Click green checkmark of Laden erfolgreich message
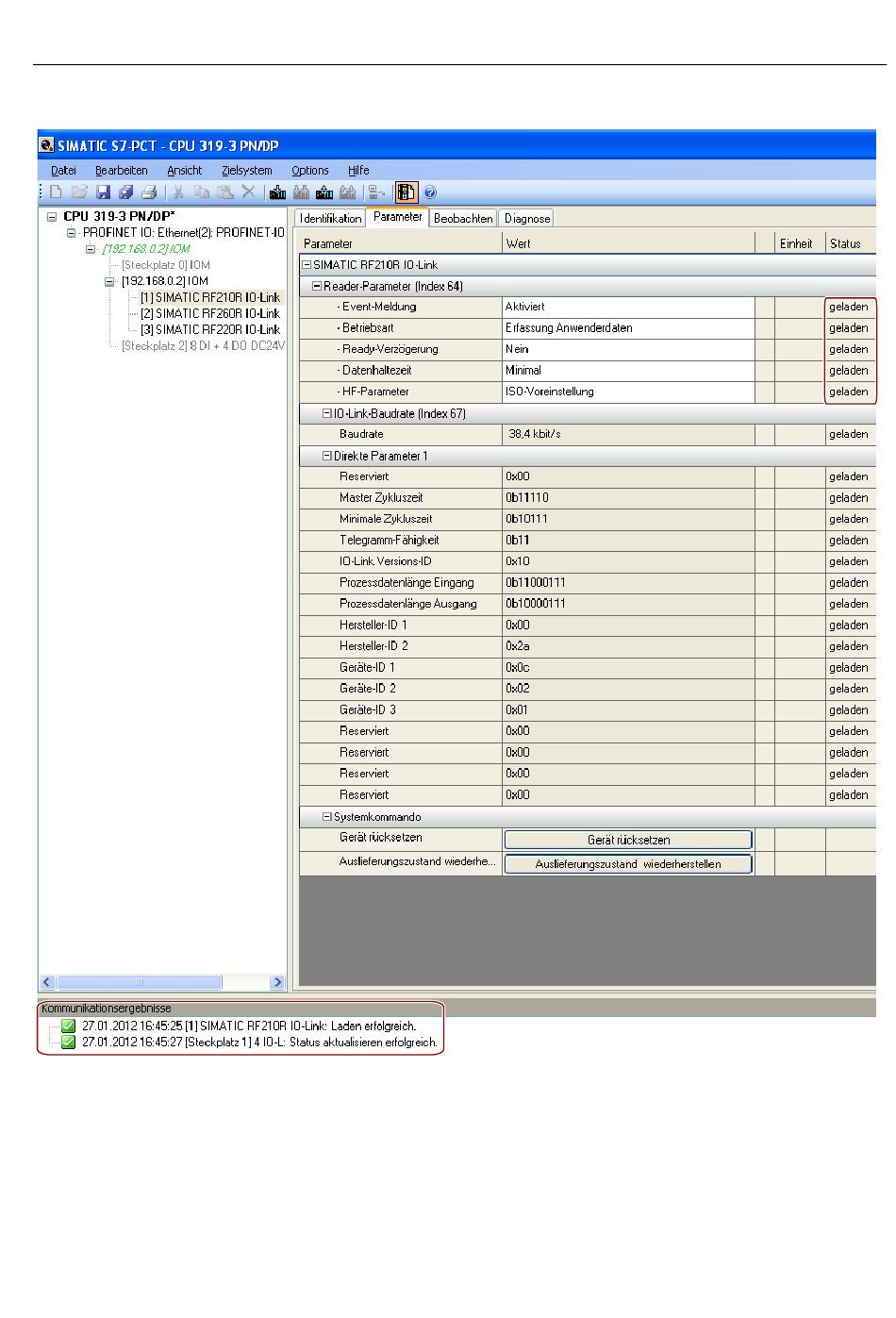This screenshot has width=896, height=1318. coord(68,1026)
